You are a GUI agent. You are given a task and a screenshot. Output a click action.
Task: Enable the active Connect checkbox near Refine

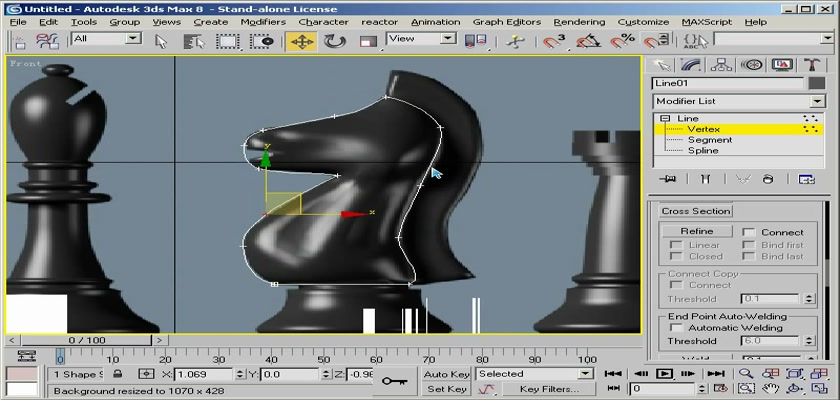[749, 232]
